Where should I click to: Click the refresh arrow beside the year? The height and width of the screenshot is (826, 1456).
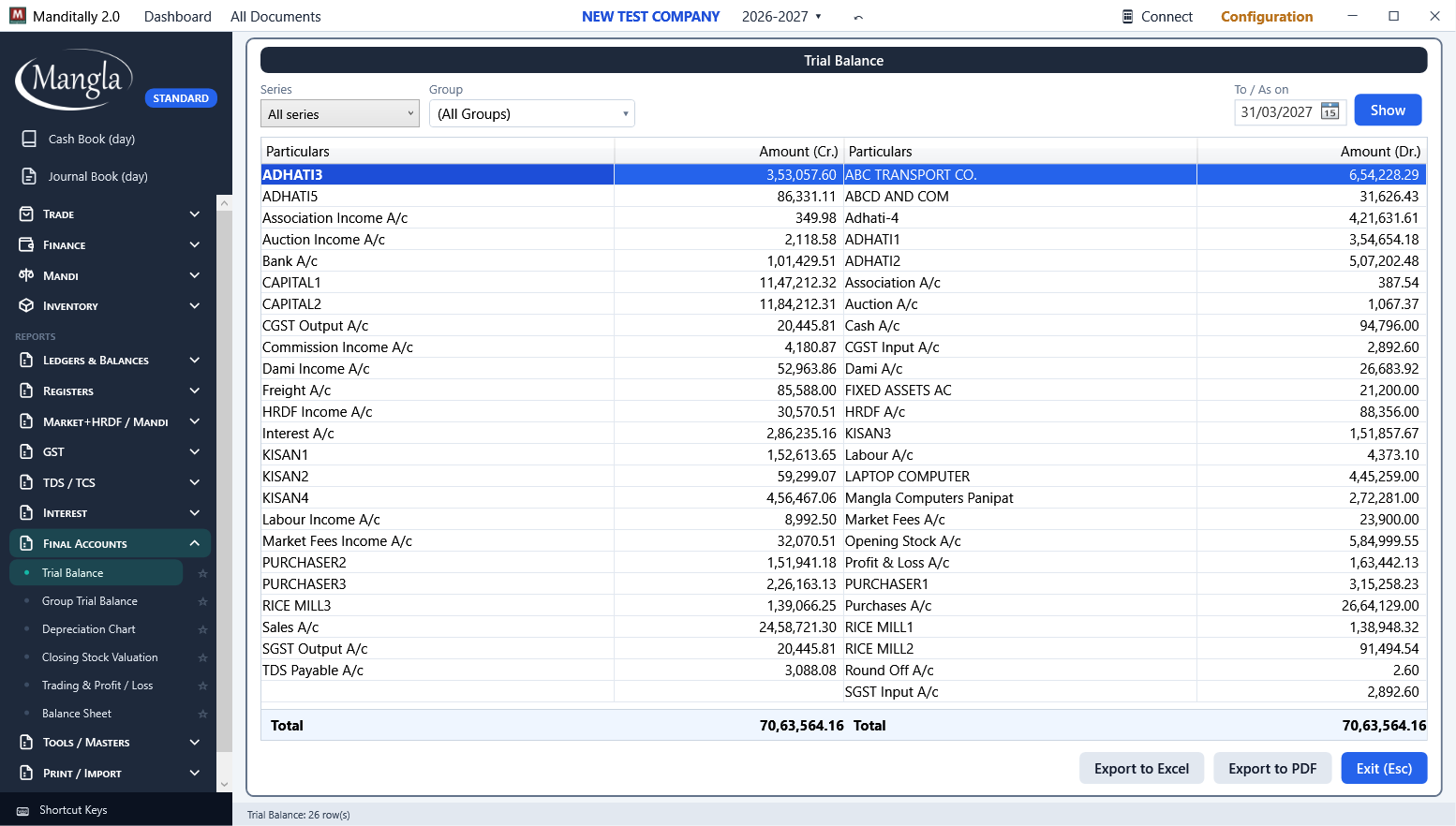click(x=858, y=17)
